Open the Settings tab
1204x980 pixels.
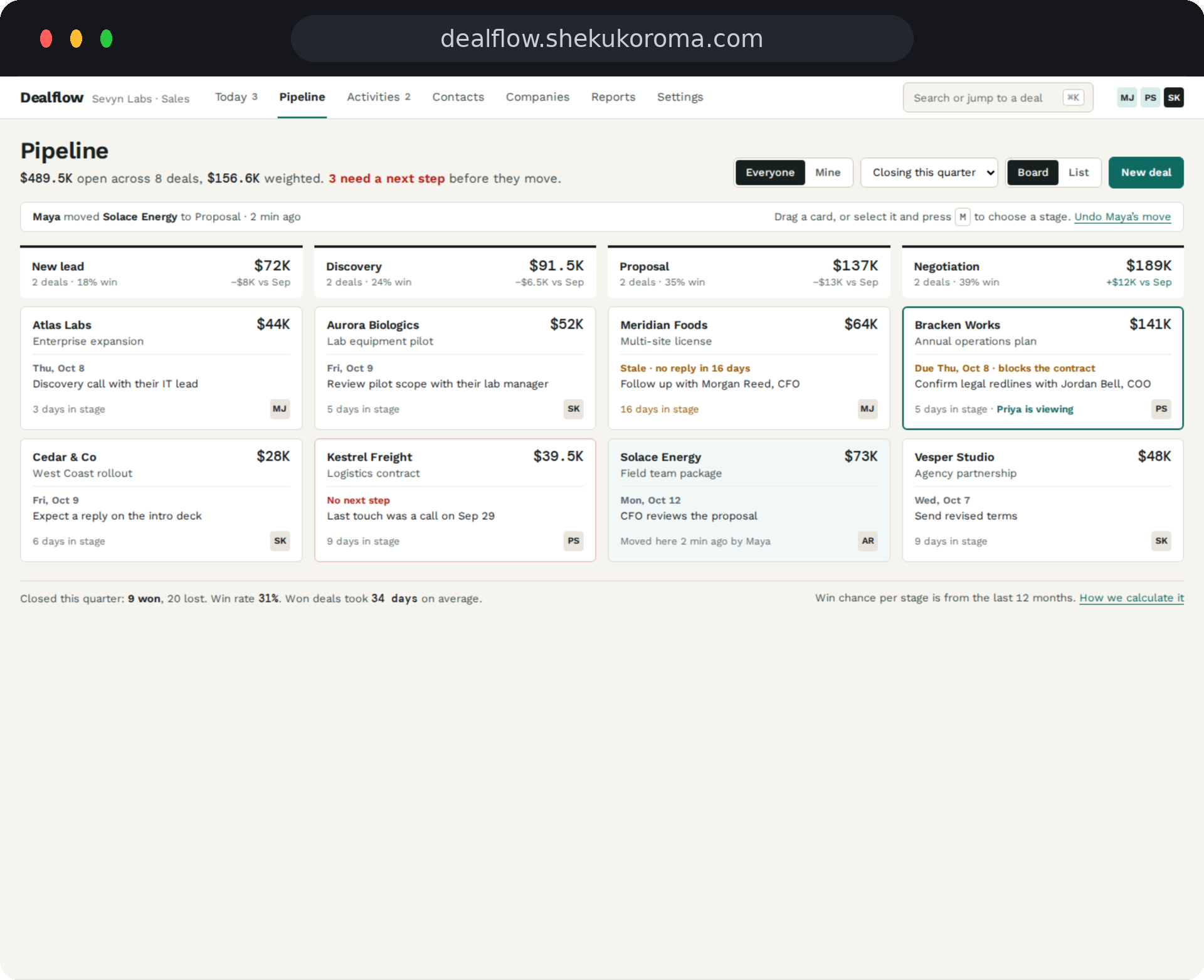pyautogui.click(x=680, y=97)
